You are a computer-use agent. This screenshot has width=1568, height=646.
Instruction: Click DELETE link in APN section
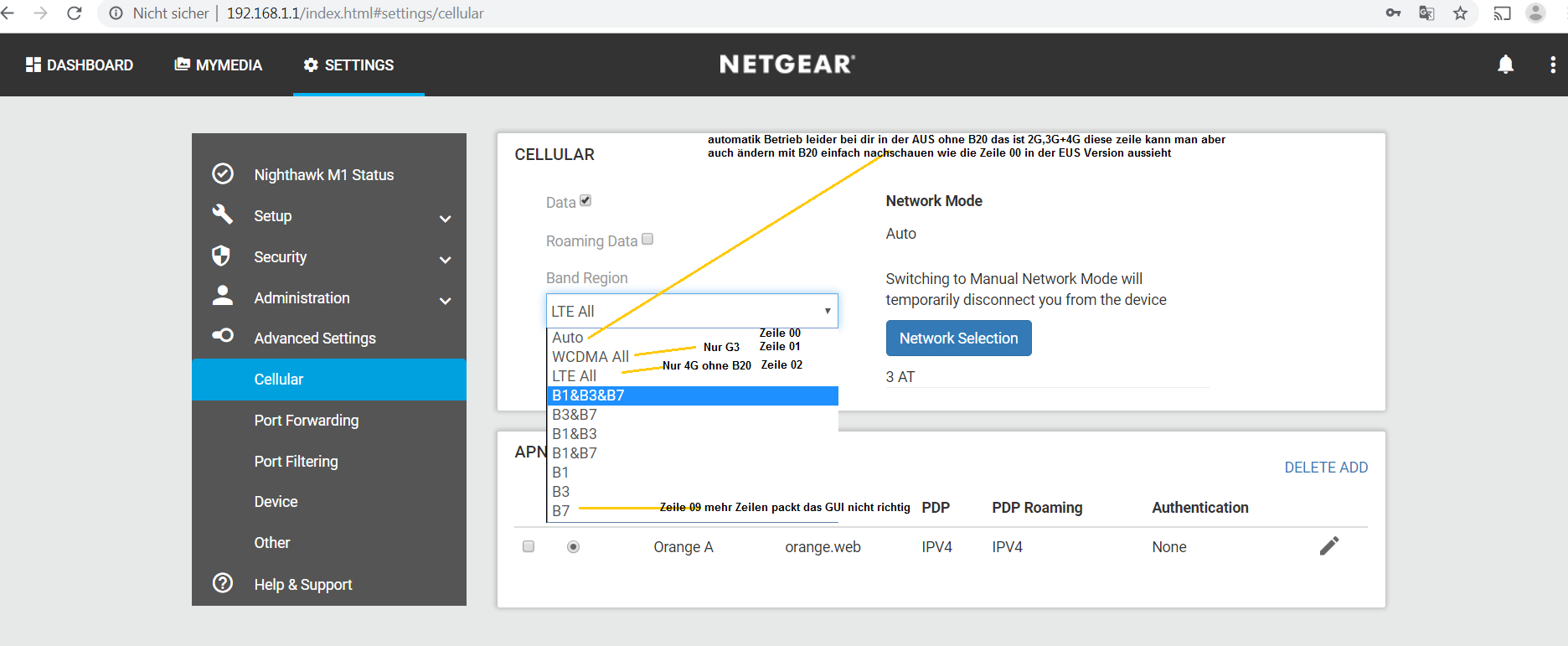1308,468
